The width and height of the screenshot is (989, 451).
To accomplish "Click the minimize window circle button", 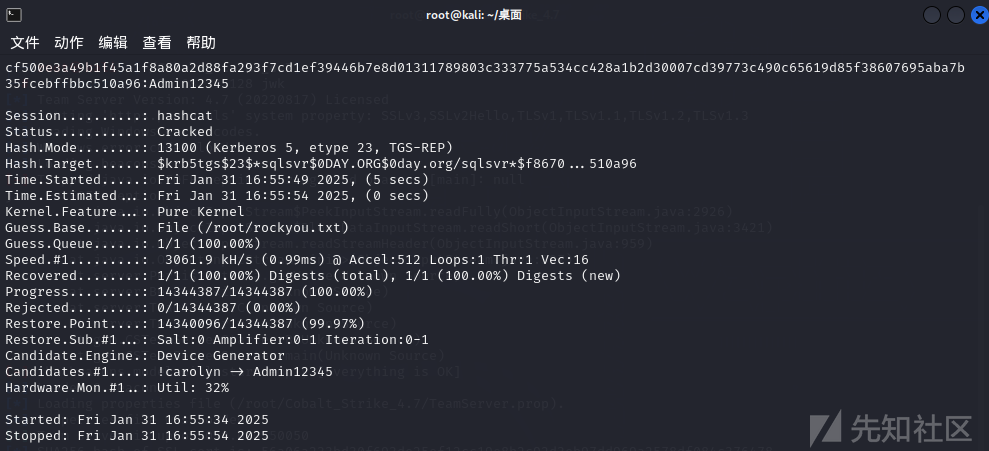I will (932, 16).
